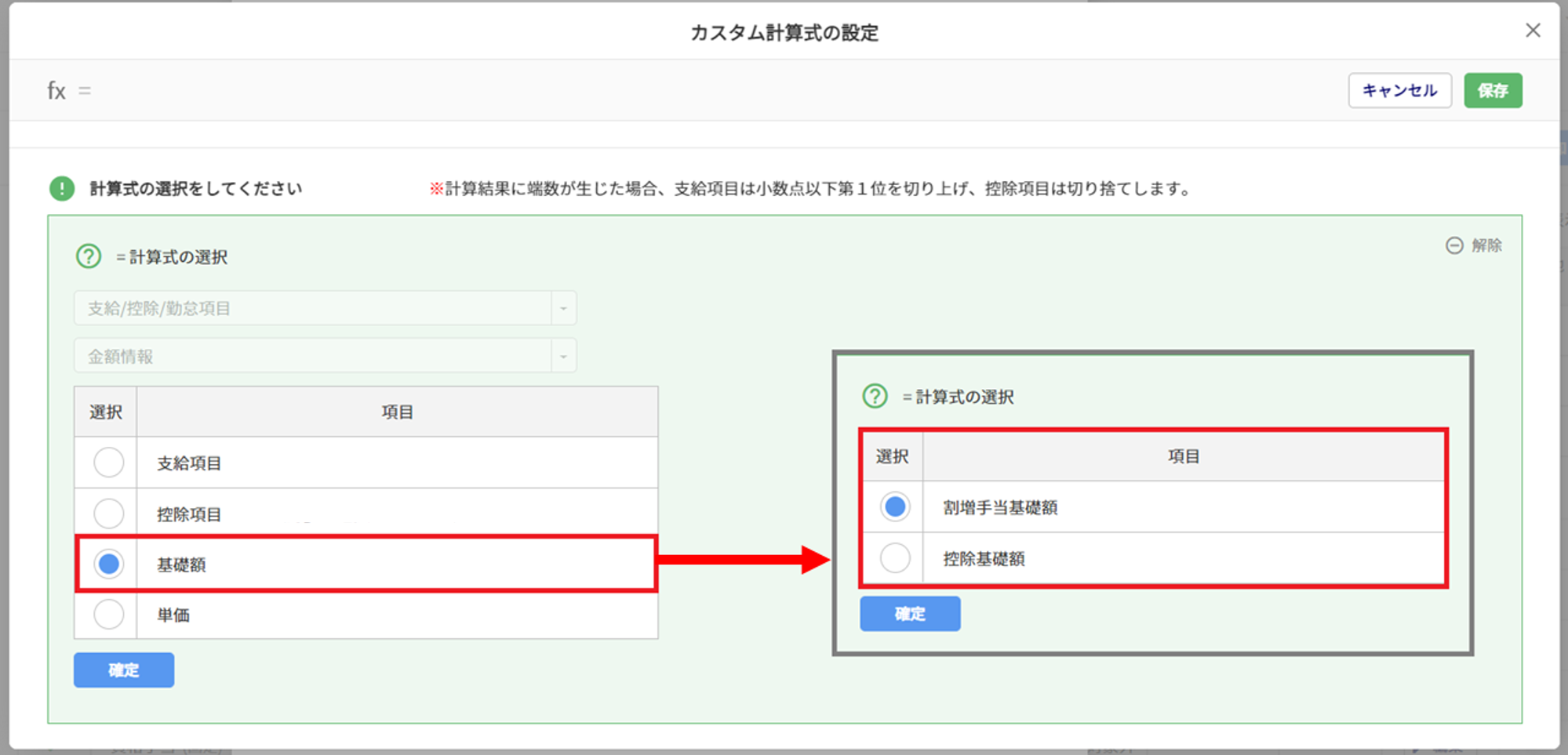This screenshot has height=755, width=1568.
Task: Click the 支給項目 row text
Action: click(x=189, y=463)
